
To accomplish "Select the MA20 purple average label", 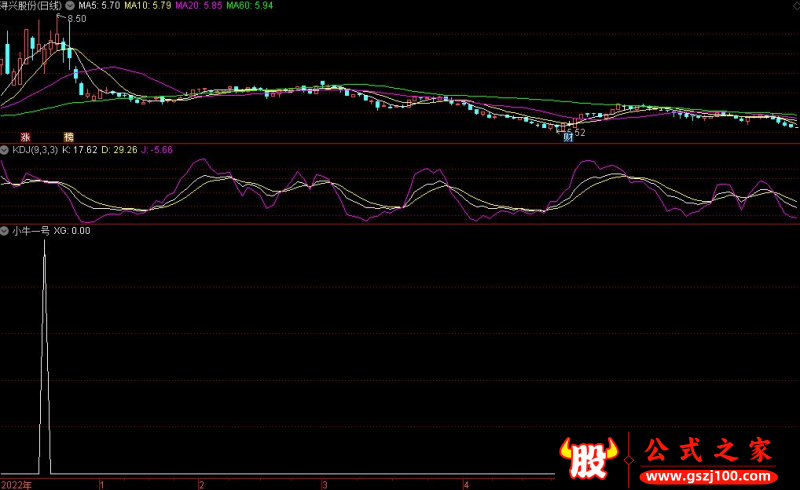I will pos(198,5).
